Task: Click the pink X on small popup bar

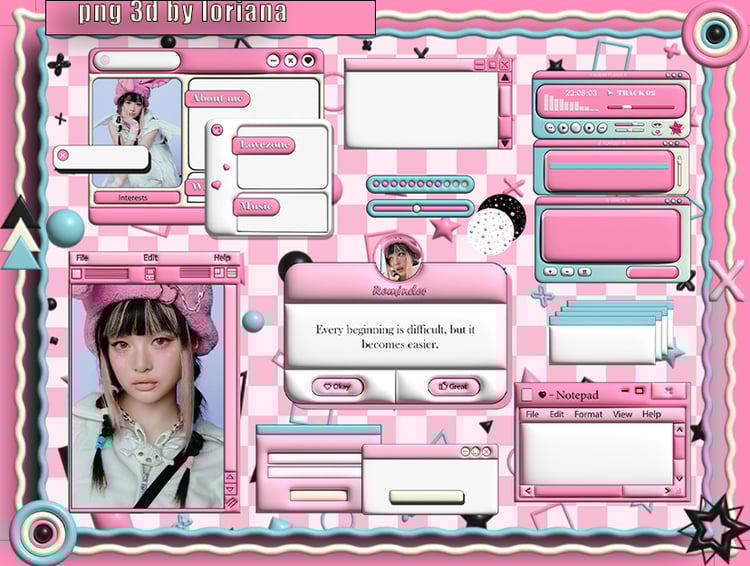Action: [63, 155]
